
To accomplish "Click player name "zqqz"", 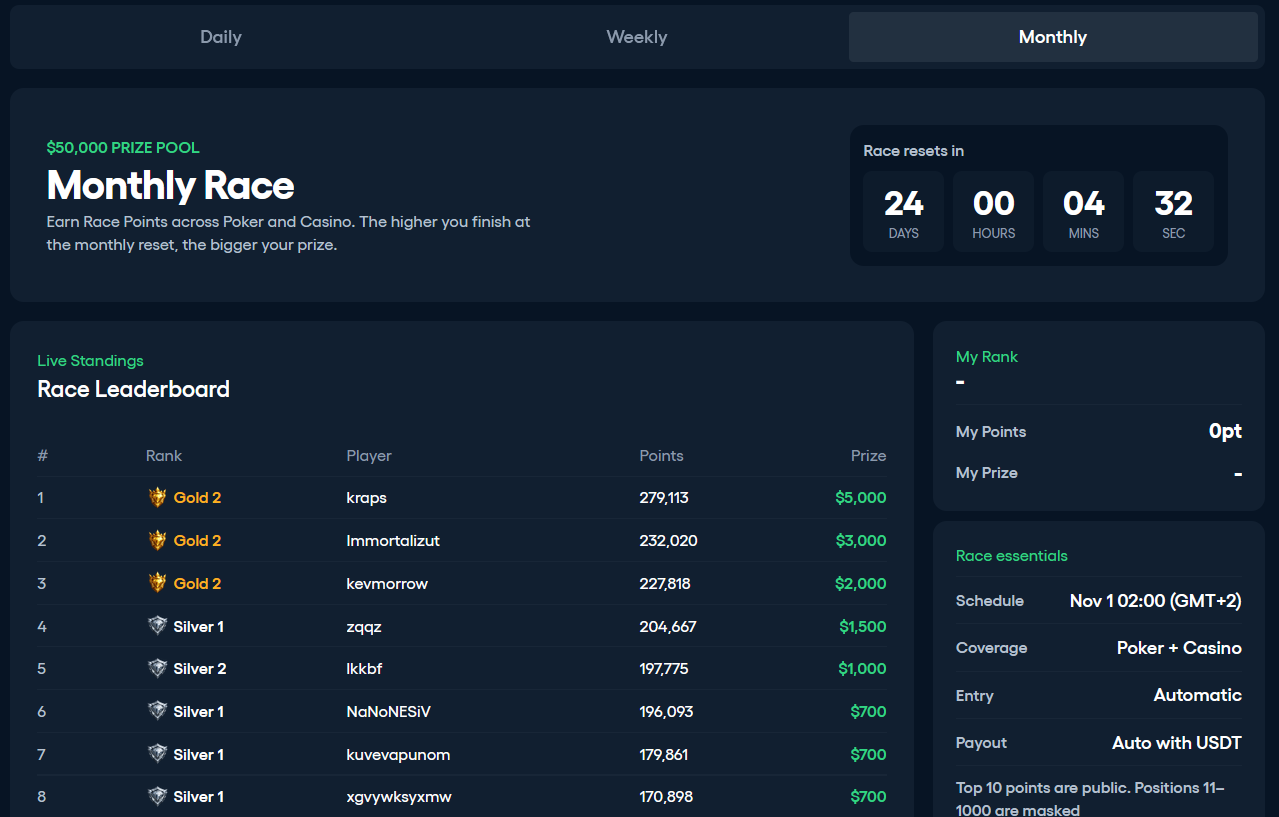I will point(364,627).
